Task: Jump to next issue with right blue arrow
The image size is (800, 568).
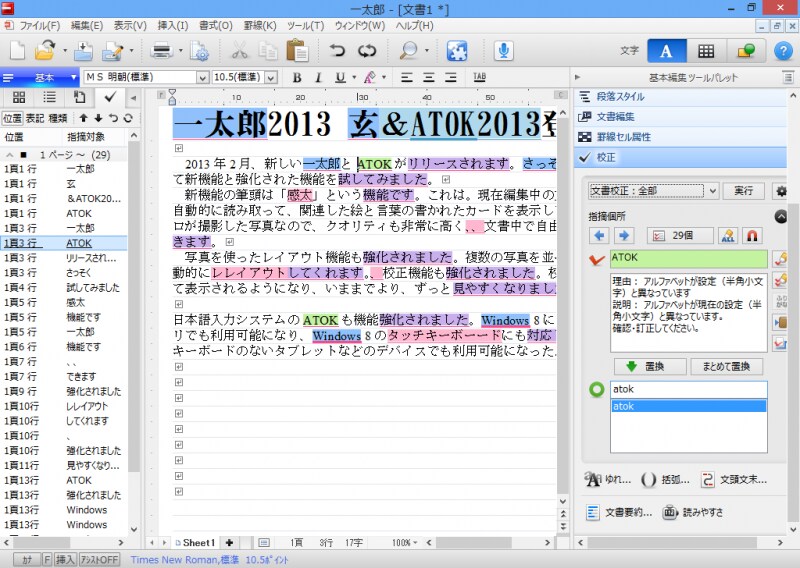Action: [623, 235]
